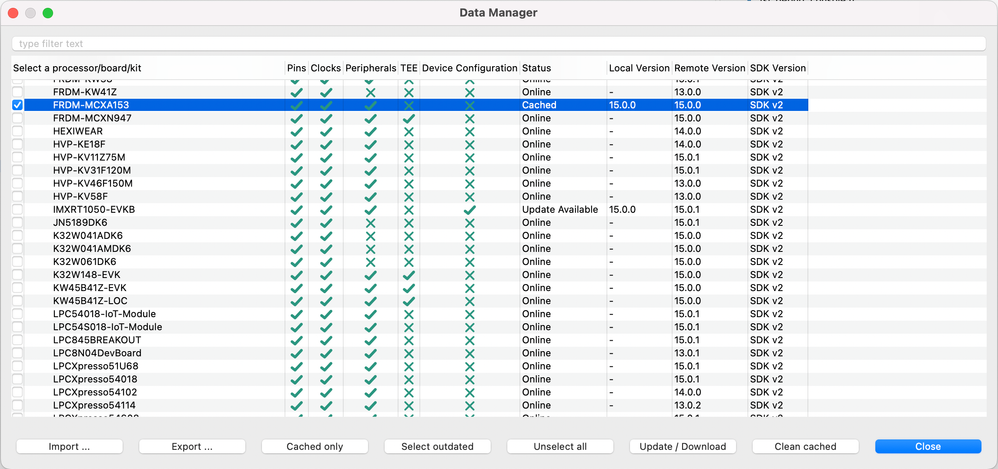This screenshot has width=998, height=469.
Task: Click the Clocks checkmark for HVP-KE18F
Action: (326, 144)
